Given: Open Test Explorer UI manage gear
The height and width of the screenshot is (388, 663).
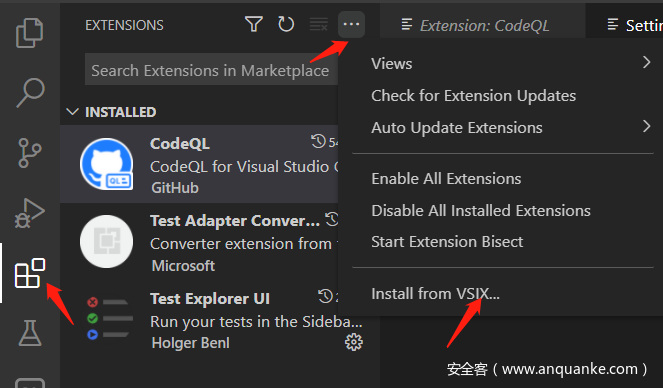Looking at the screenshot, I should point(354,342).
